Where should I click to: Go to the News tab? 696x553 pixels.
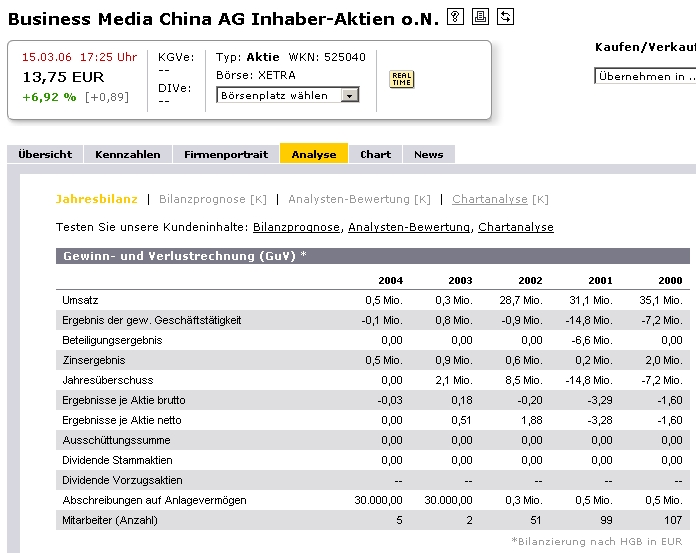pos(429,154)
